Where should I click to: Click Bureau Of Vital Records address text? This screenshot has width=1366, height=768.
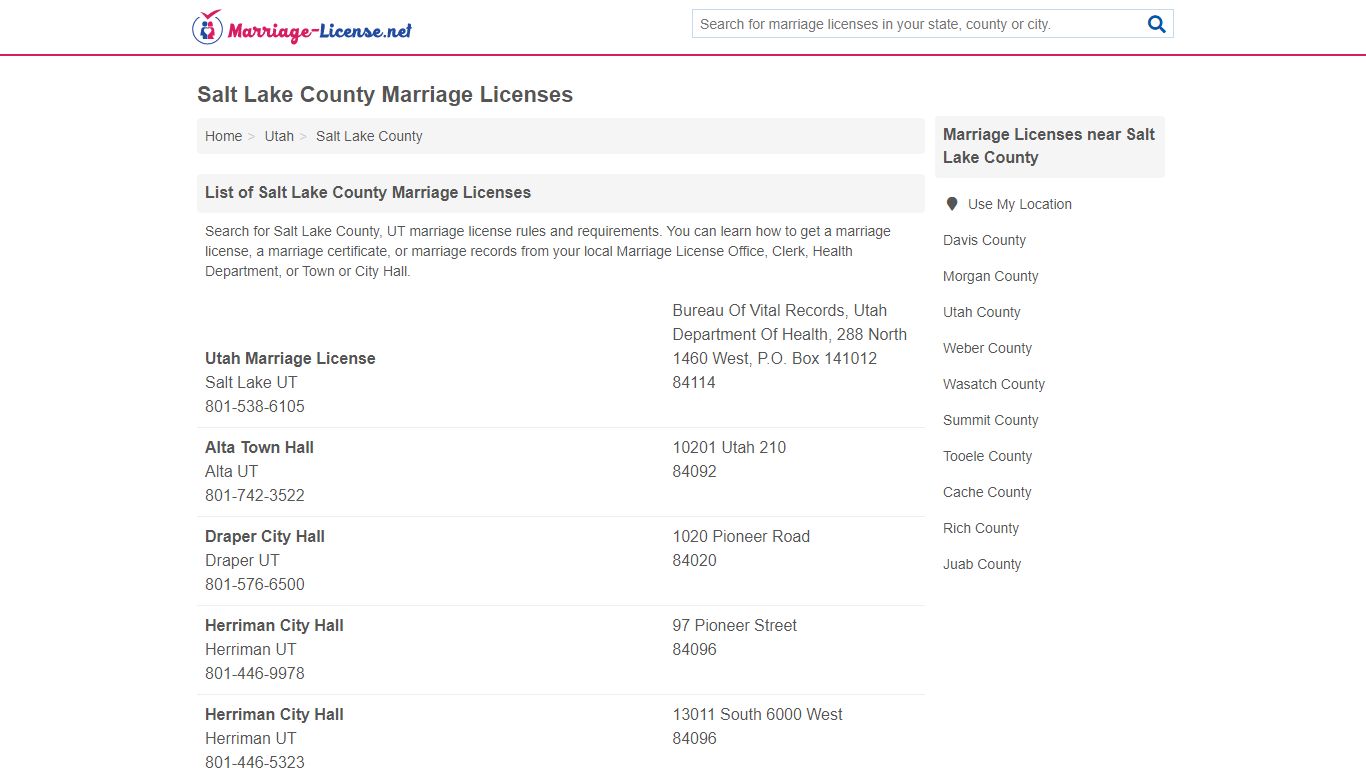790,334
